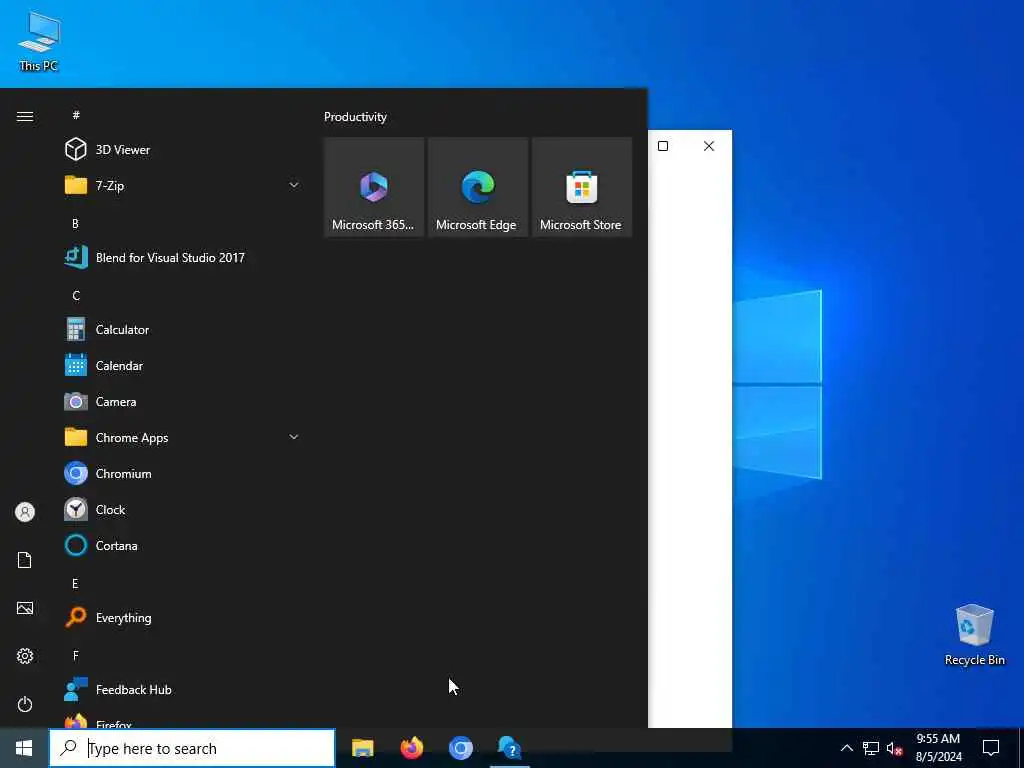Click the B letter header

(76, 223)
